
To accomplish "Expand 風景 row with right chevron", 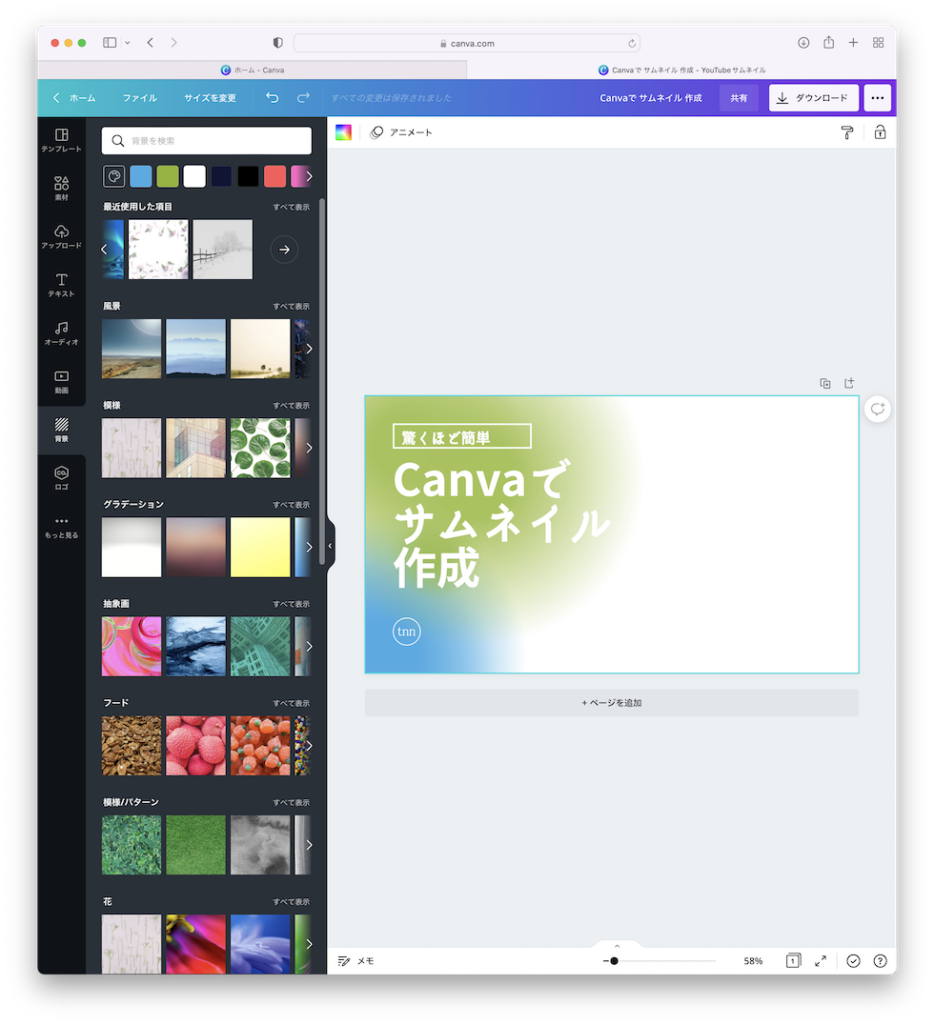I will [308, 349].
